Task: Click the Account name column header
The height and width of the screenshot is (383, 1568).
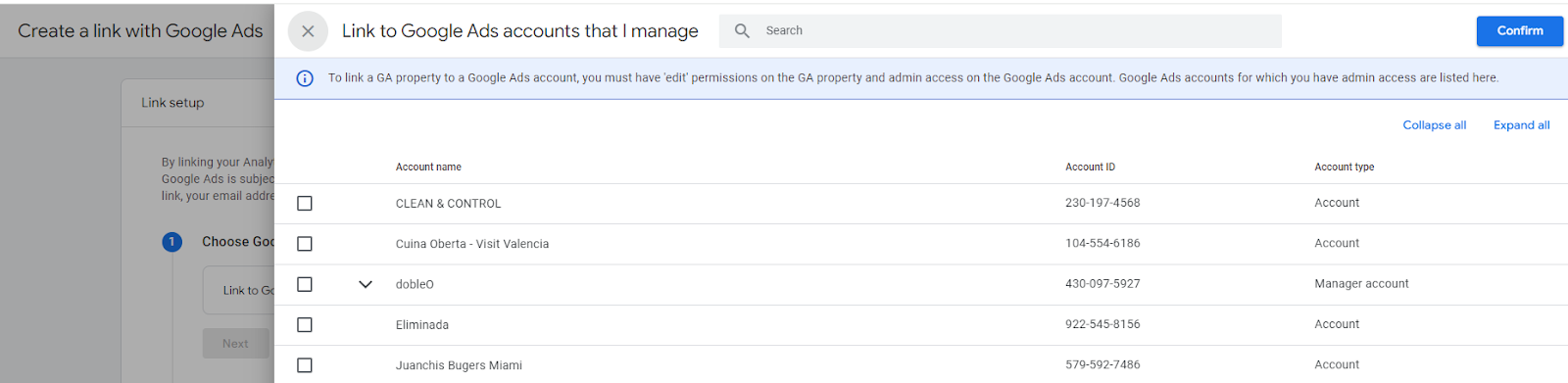Action: pyautogui.click(x=428, y=168)
